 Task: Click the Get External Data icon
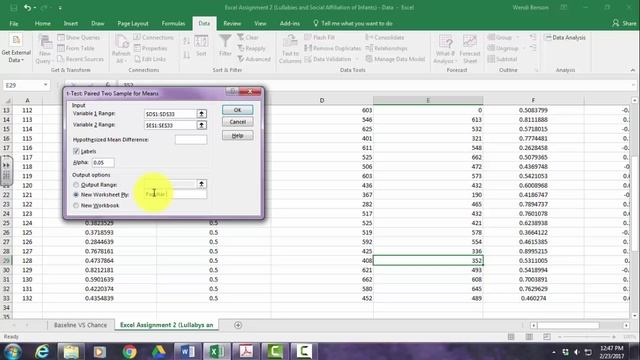pos(16,41)
